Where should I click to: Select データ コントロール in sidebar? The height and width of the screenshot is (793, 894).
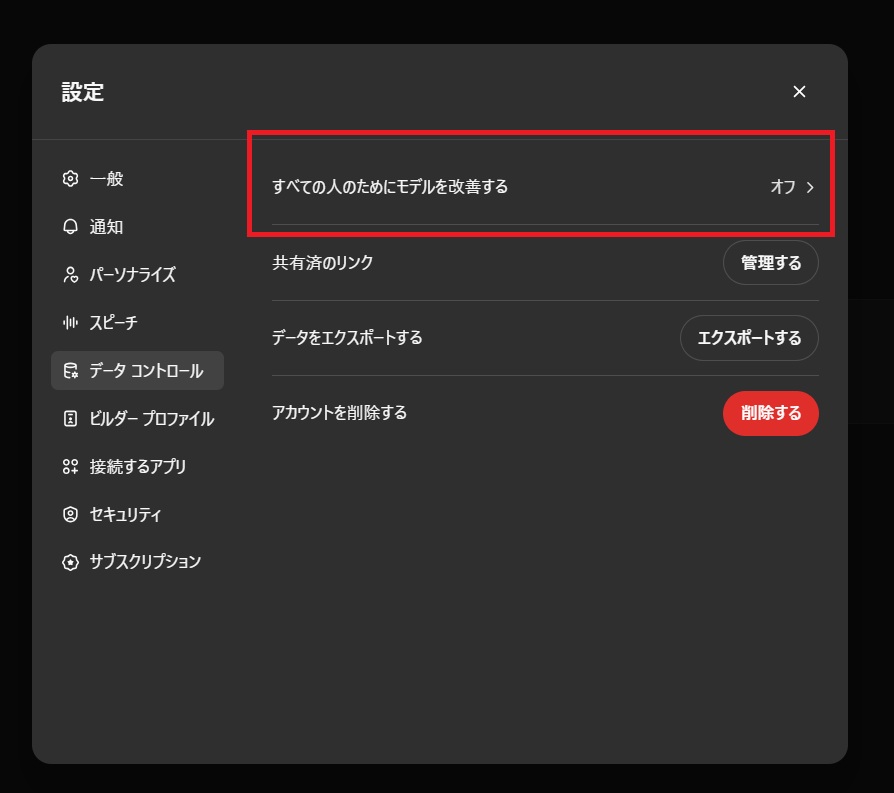(x=137, y=371)
